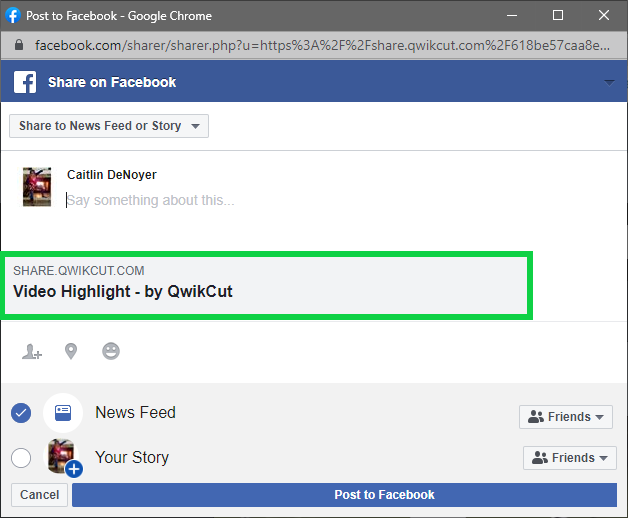Click the News Feed label
The width and height of the screenshot is (628, 518).
point(135,413)
